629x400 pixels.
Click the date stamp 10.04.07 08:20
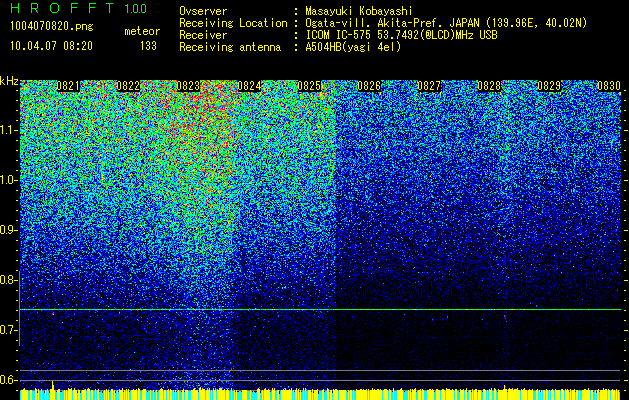click(51, 46)
